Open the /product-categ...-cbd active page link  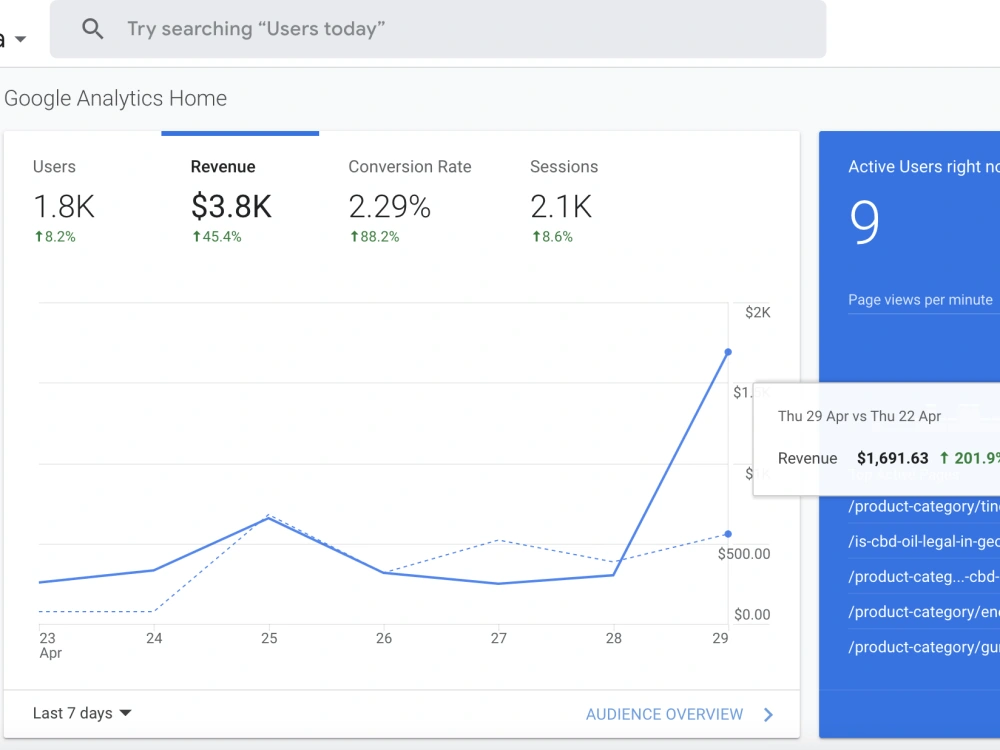coord(923,577)
